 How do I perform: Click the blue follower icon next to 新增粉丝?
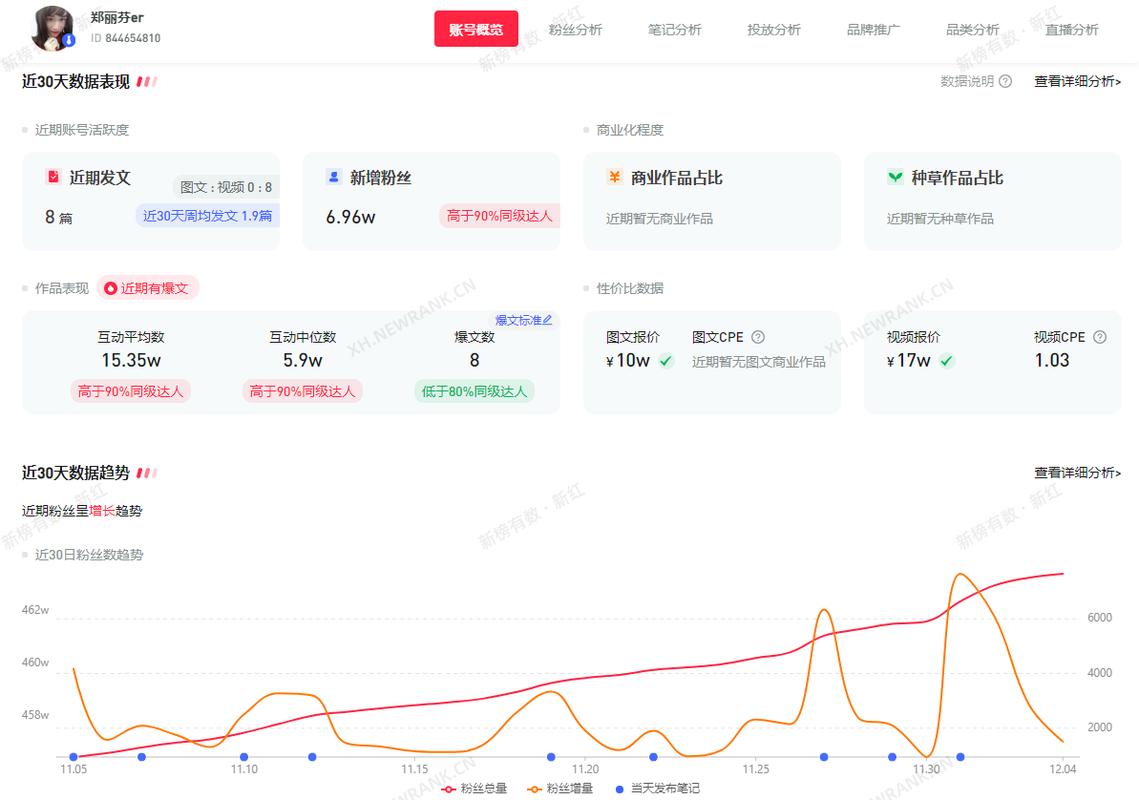[332, 177]
